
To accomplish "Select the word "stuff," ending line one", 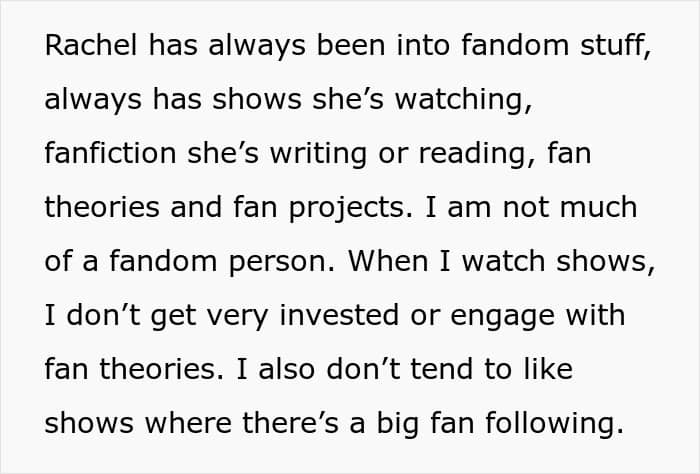I will [x=616, y=46].
